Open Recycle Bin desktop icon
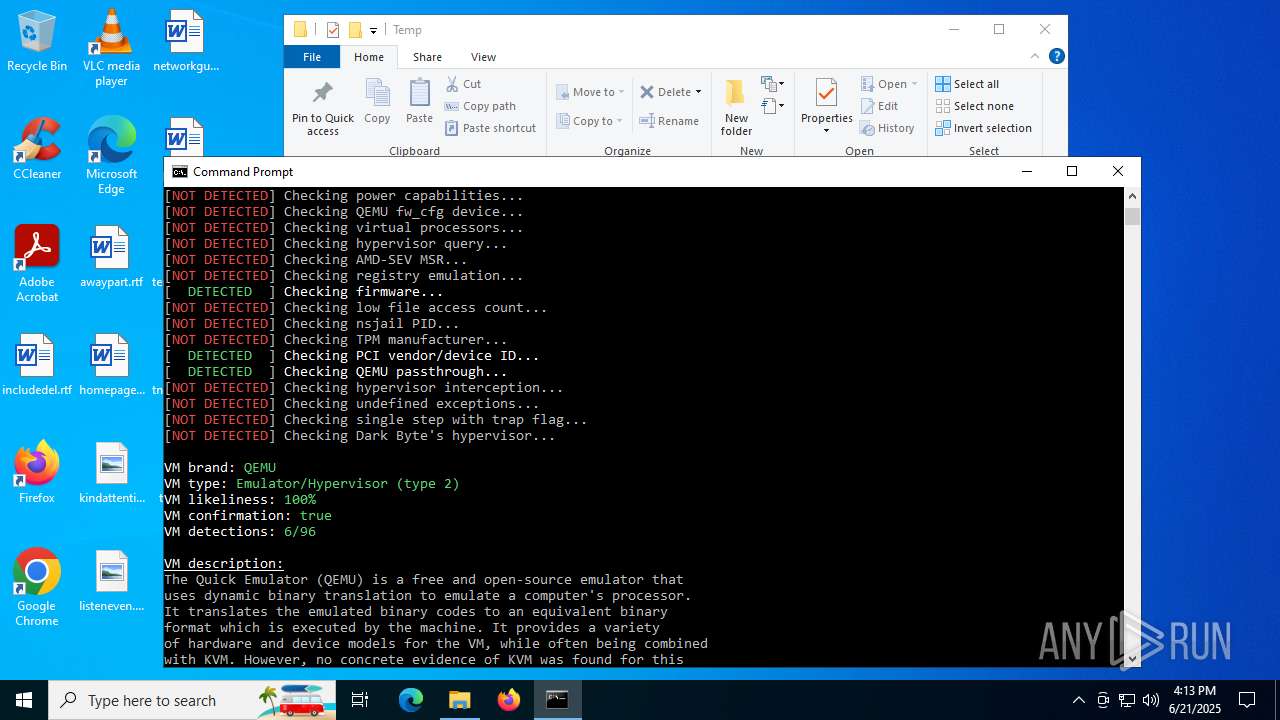The height and width of the screenshot is (720, 1280). coord(37,42)
